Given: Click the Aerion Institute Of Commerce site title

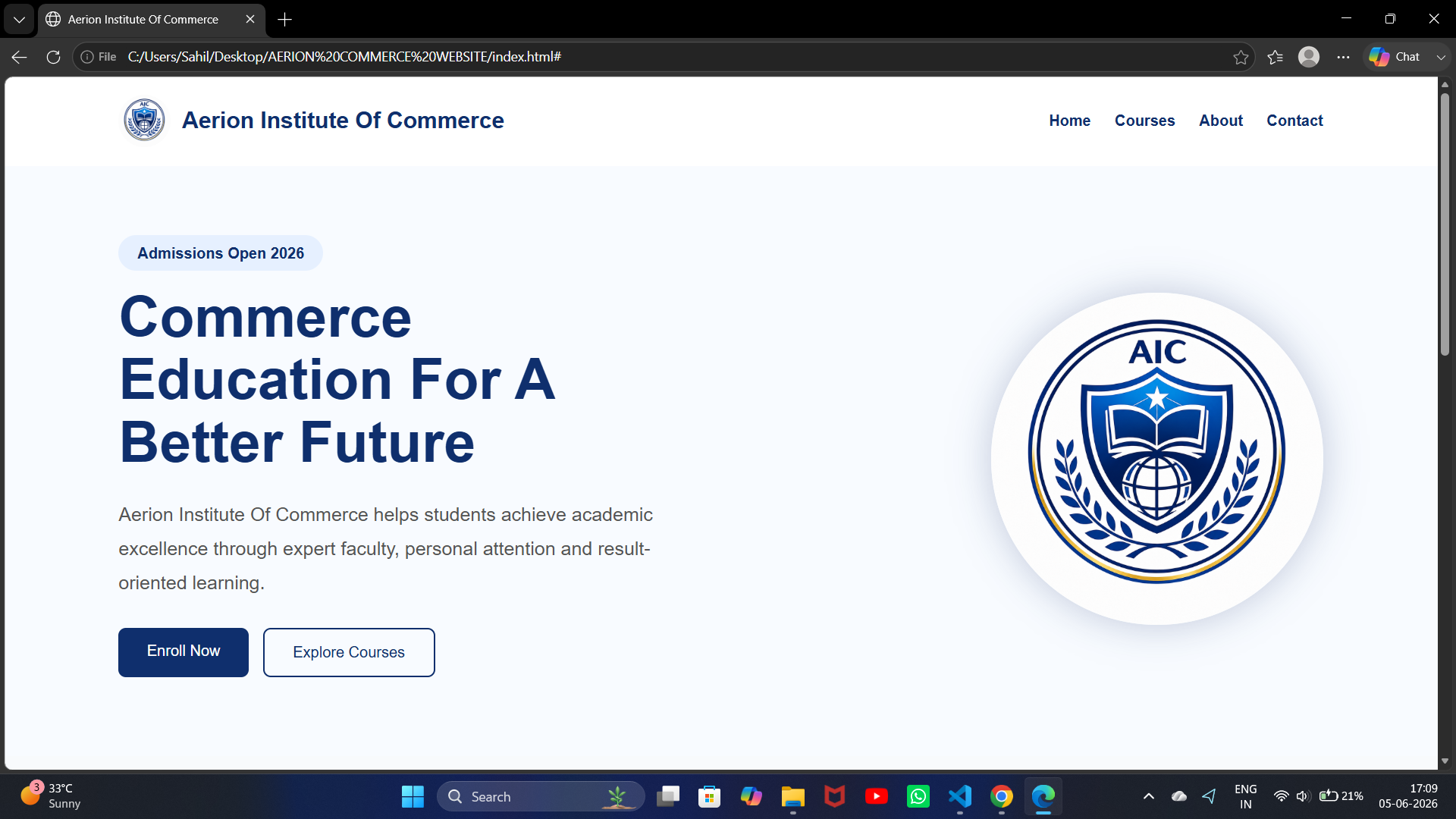Looking at the screenshot, I should tap(343, 120).
